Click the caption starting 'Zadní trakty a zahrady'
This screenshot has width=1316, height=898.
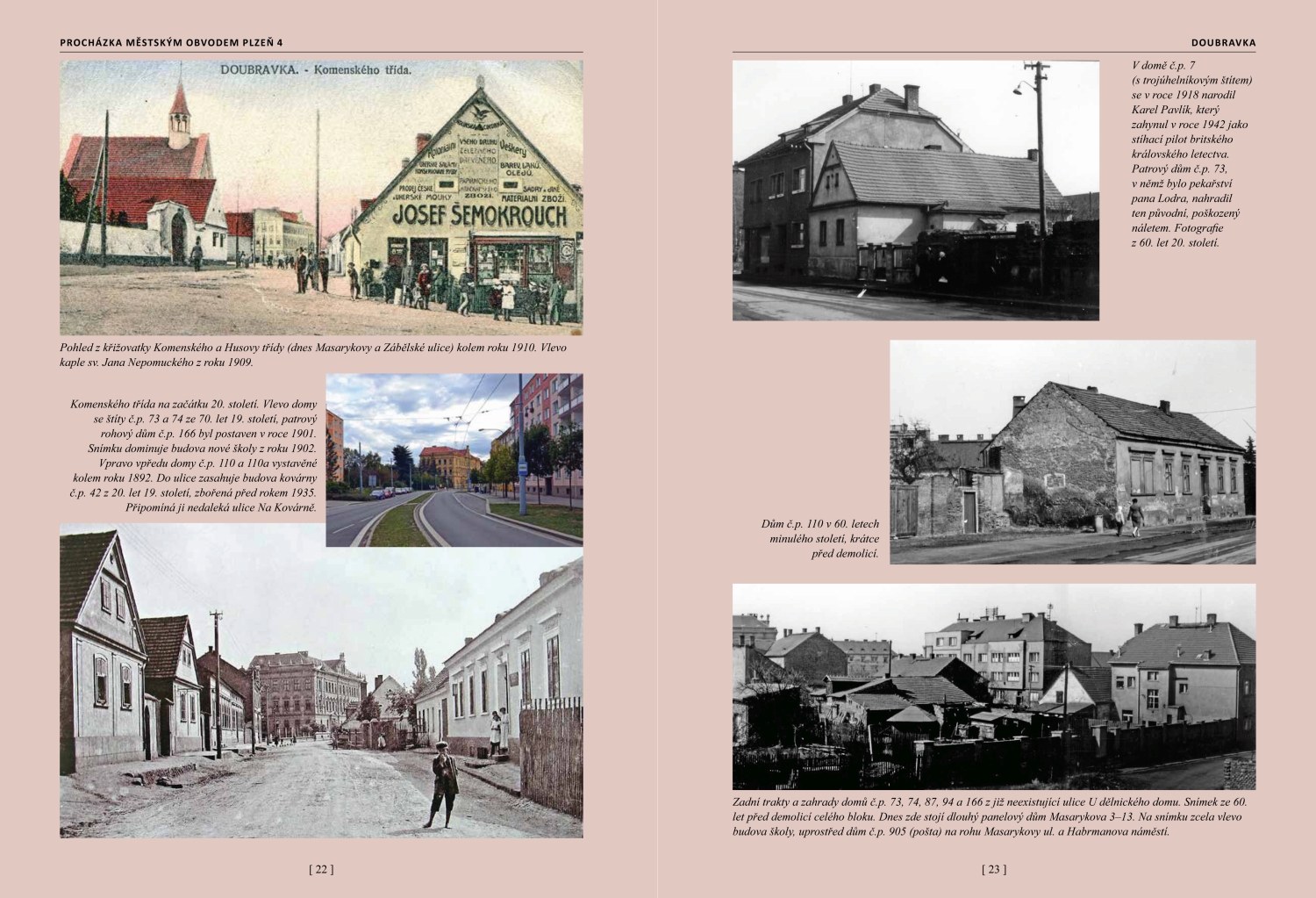pyautogui.click(x=989, y=816)
